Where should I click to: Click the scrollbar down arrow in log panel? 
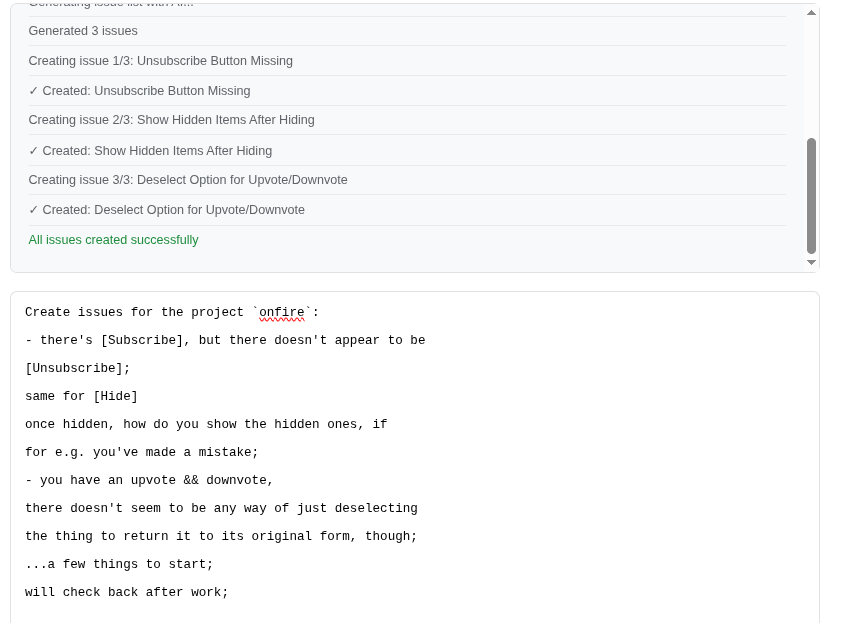(x=811, y=262)
